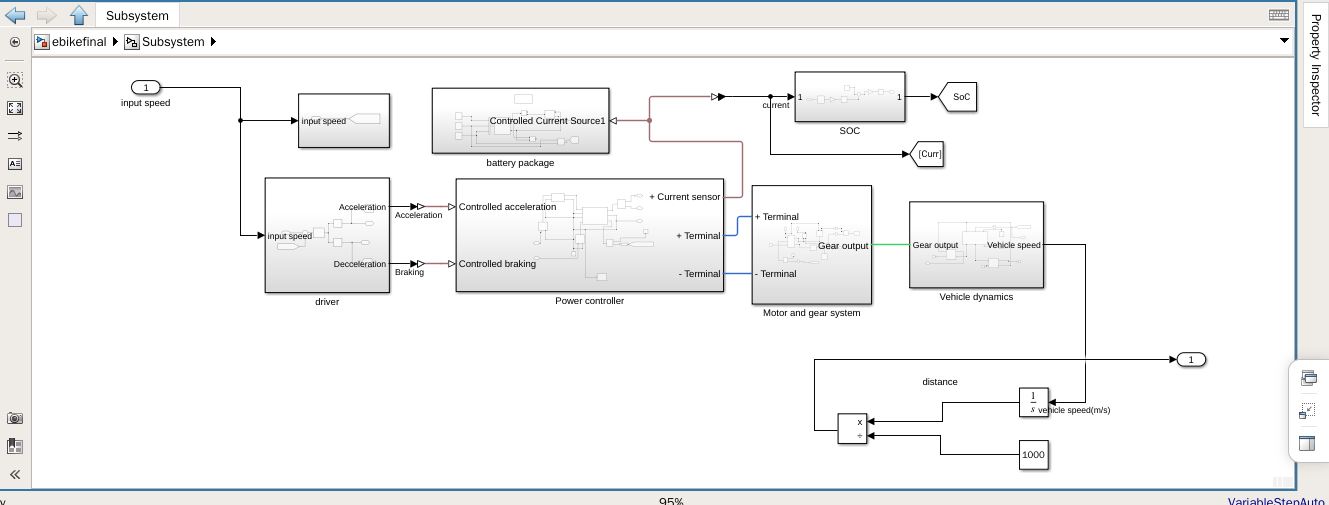Toggle the Area box tool
Viewport: 1329px width, 505px height.
[x=15, y=220]
